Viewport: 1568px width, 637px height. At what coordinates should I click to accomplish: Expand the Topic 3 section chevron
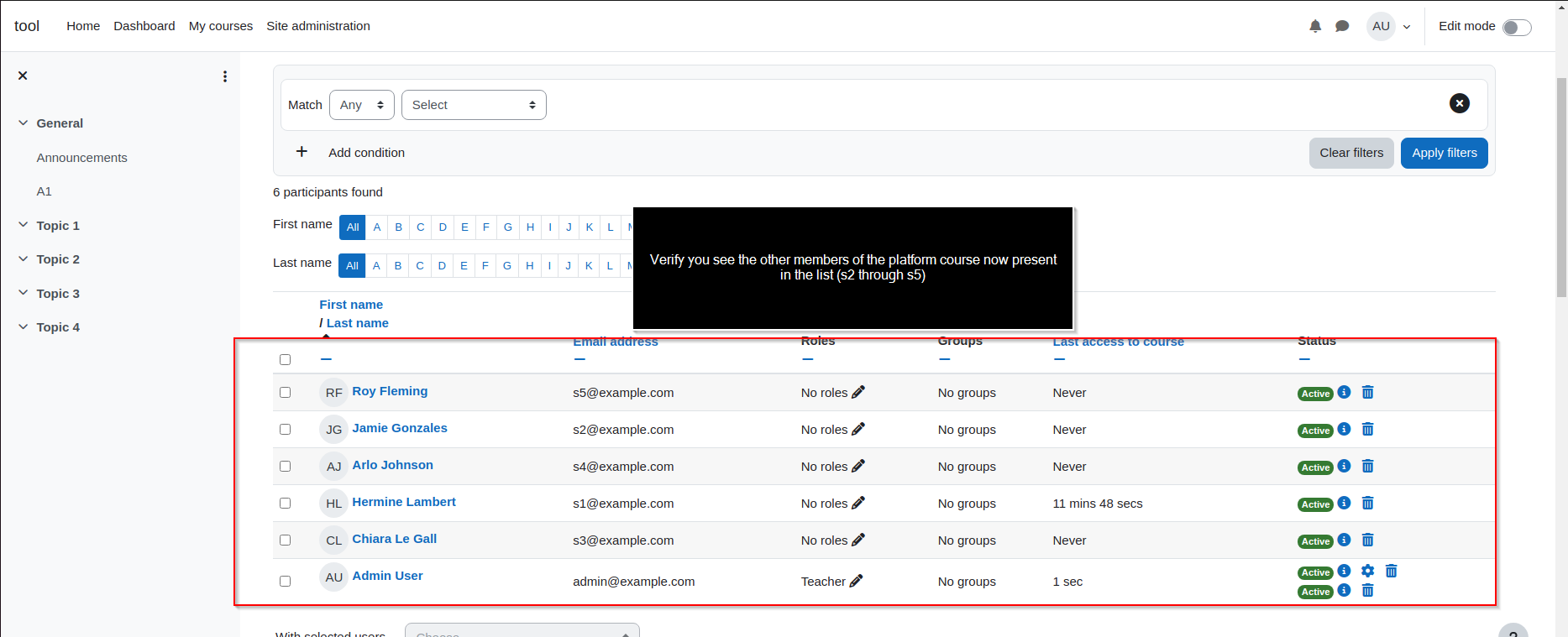[x=23, y=293]
